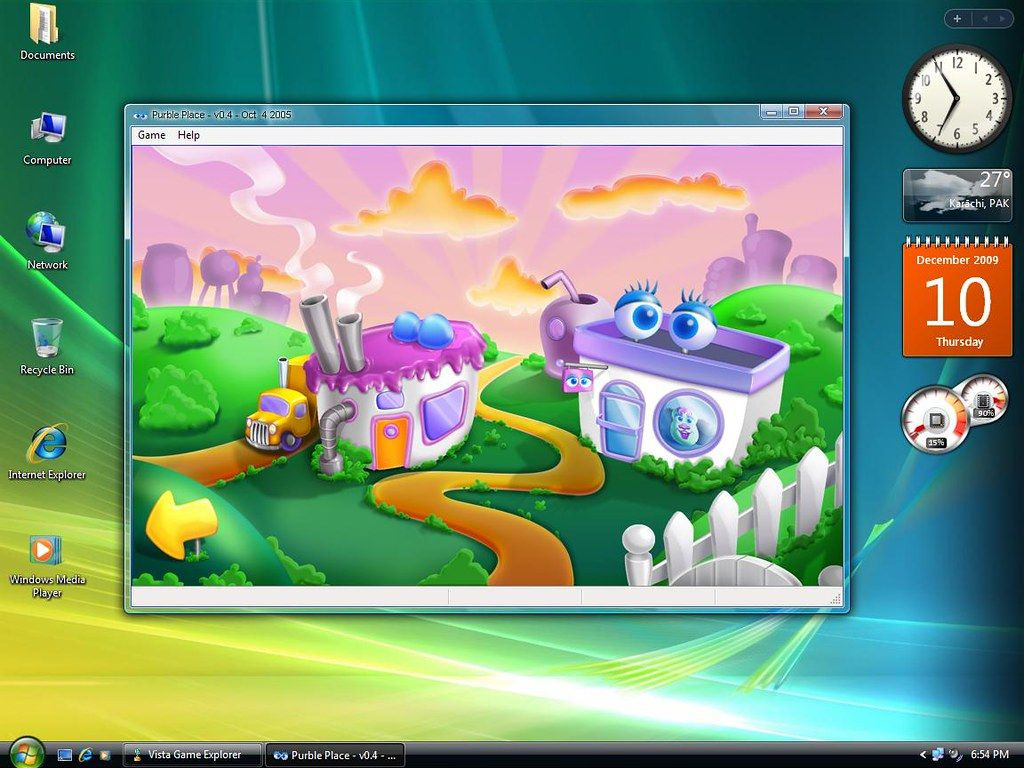
Task: Select the Recycle Bin icon
Action: (47, 347)
